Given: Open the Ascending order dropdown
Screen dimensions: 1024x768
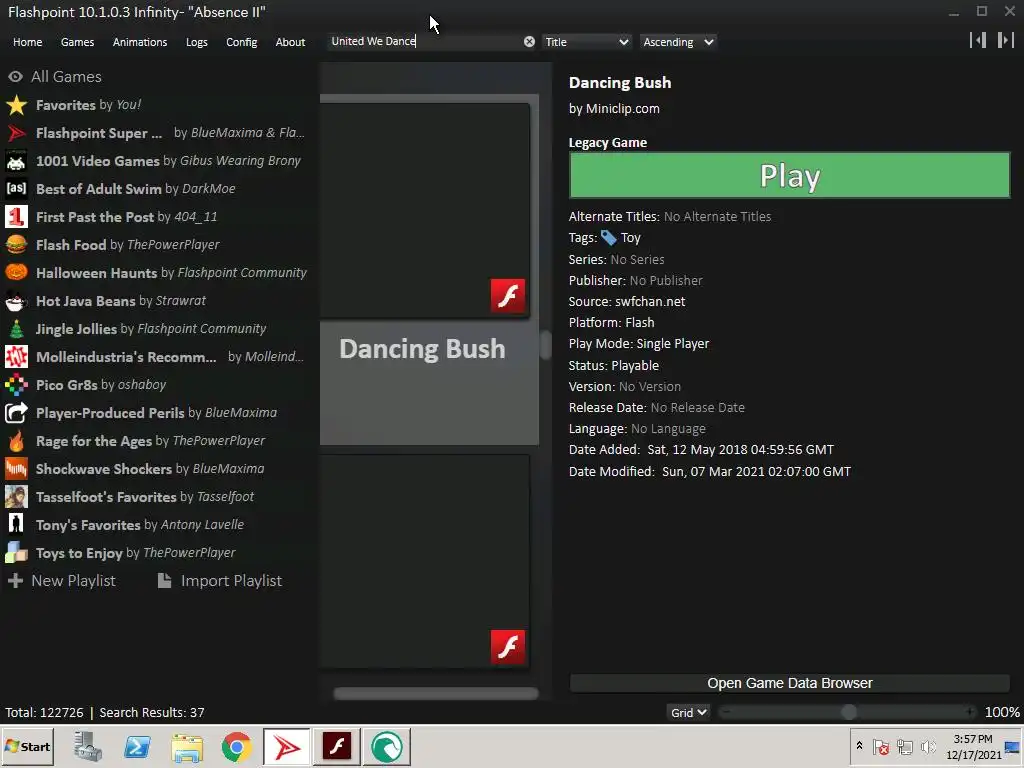Looking at the screenshot, I should click(678, 42).
